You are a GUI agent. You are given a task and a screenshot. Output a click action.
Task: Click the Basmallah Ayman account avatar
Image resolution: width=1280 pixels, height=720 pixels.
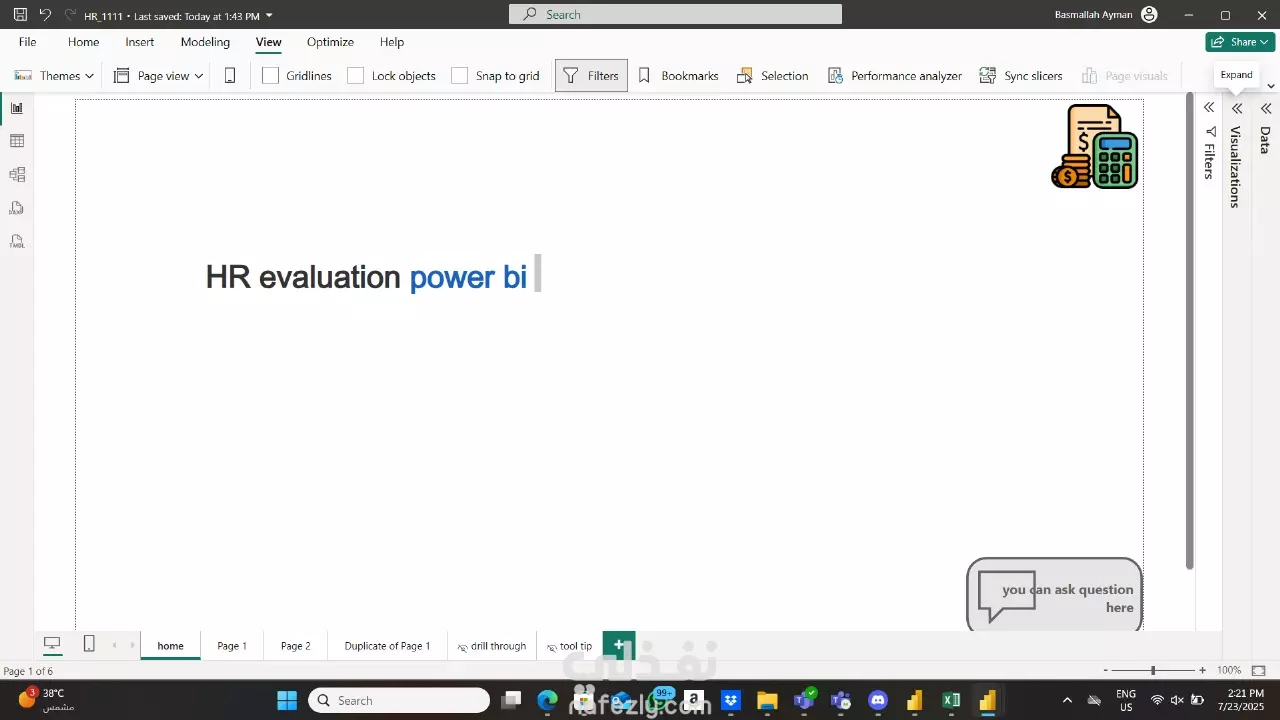1149,15
